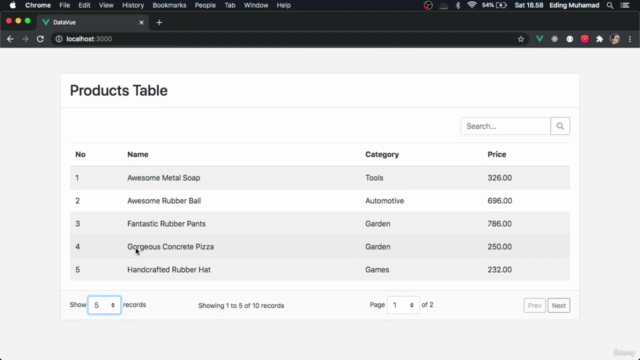The height and width of the screenshot is (360, 640).
Task: Select Gorgeous Concrete Pizza name
Action: click(171, 247)
